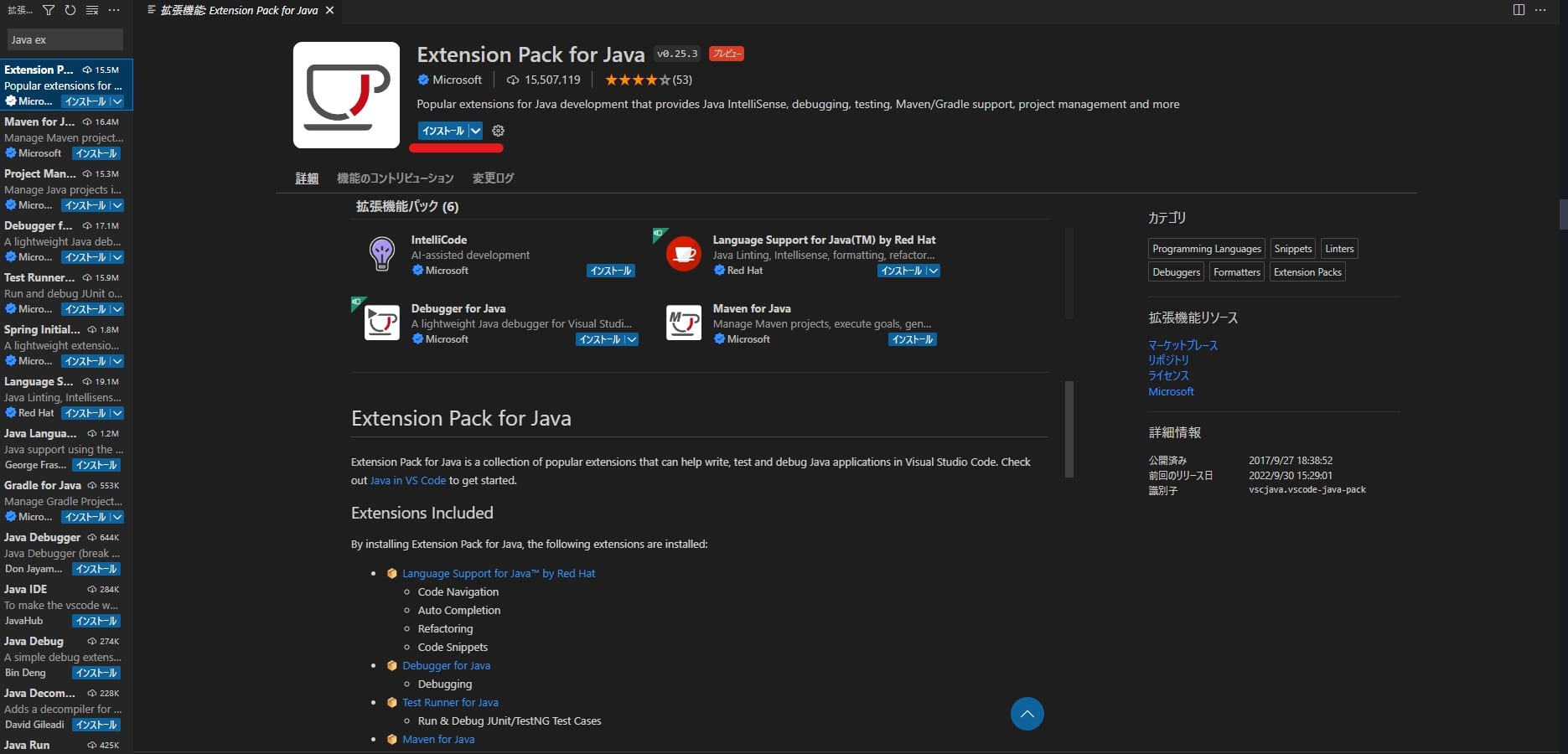Open the Debugger for Java link
Viewport: 1568px width, 754px height.
click(446, 665)
